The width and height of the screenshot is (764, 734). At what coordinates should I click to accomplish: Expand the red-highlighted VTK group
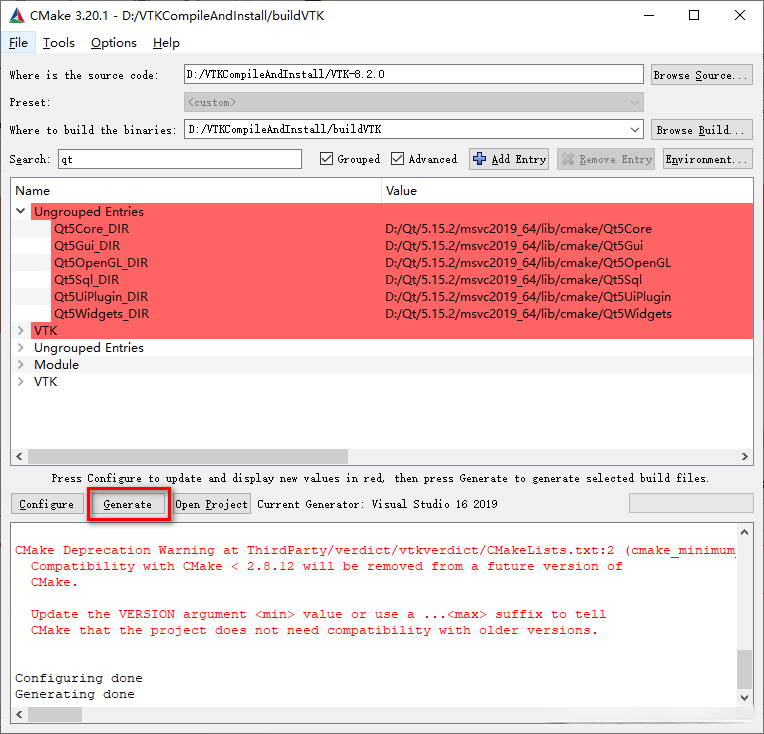coord(20,330)
